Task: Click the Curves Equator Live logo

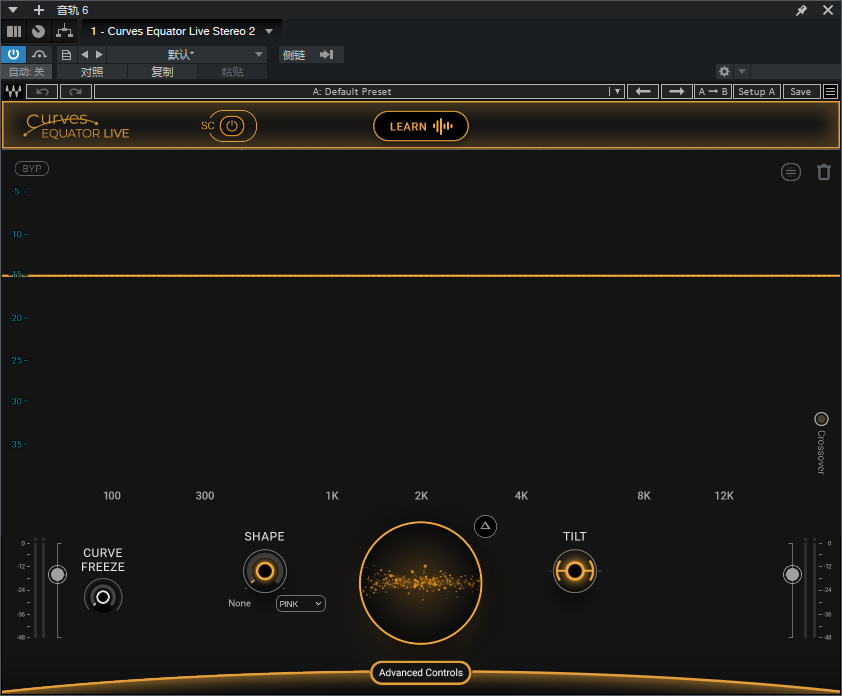Action: pyautogui.click(x=76, y=126)
